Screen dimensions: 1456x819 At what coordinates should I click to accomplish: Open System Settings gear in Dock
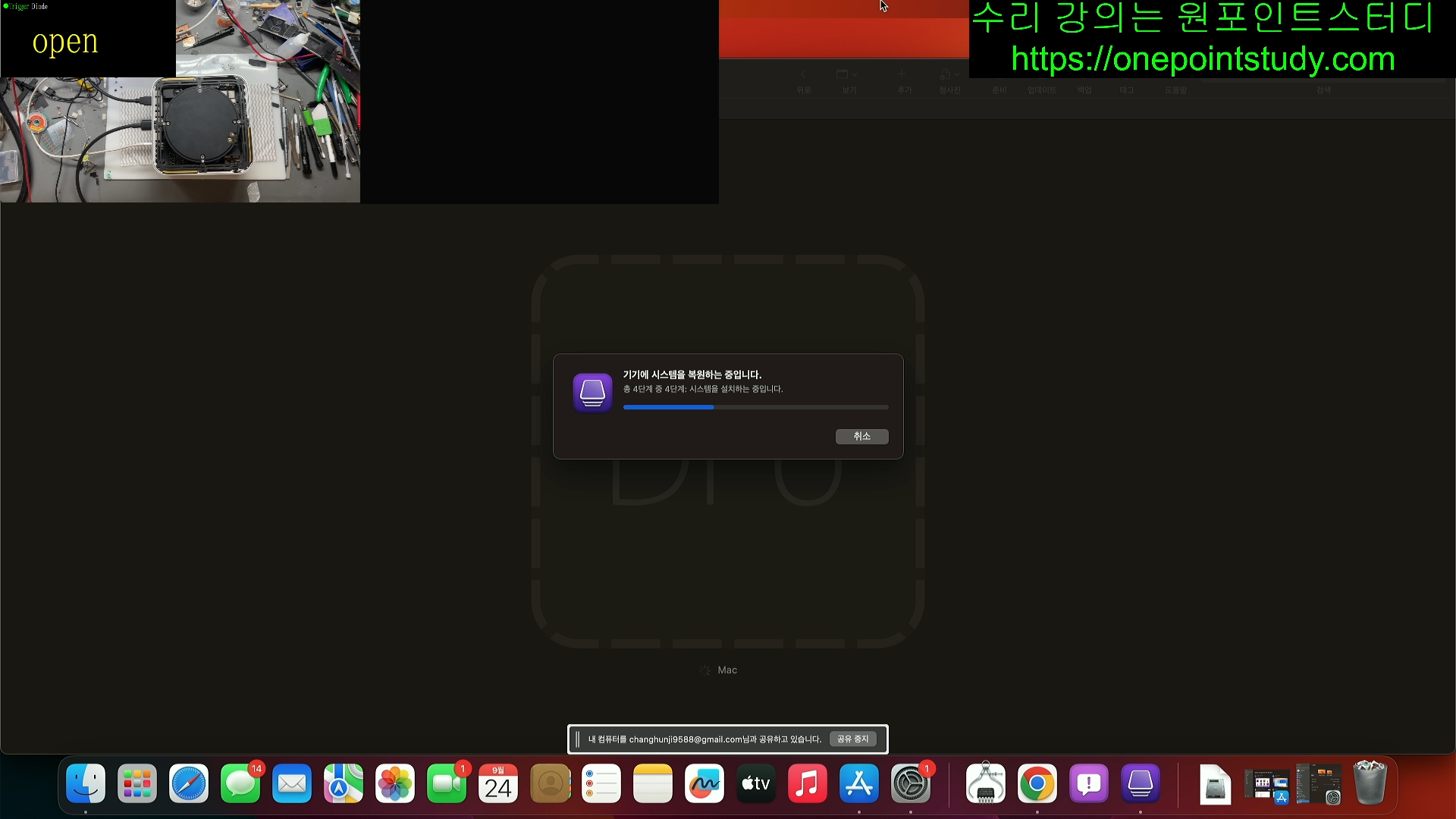910,783
